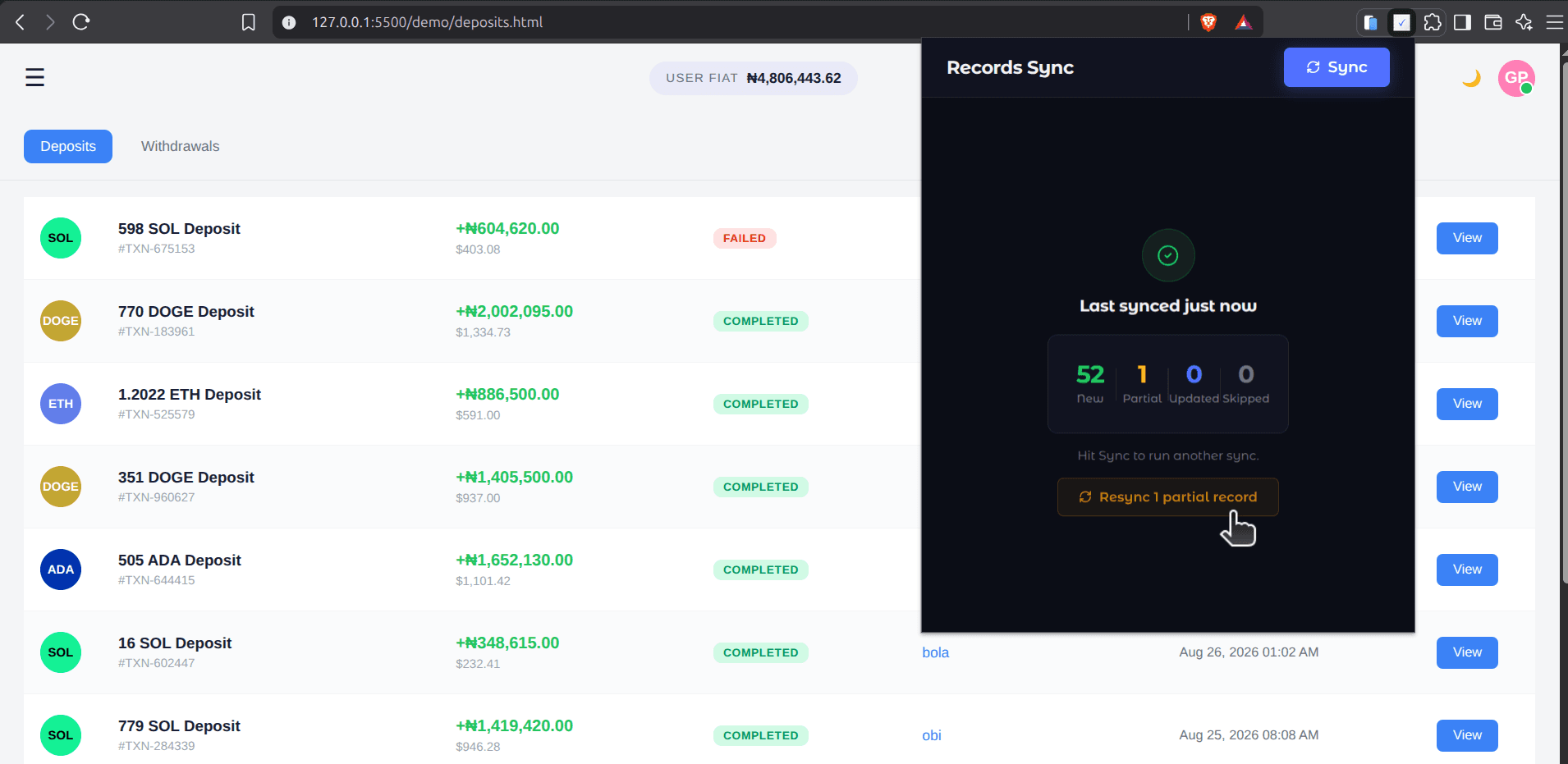Click the address bar URL
Viewport: 1568px width, 764px height.
click(427, 22)
